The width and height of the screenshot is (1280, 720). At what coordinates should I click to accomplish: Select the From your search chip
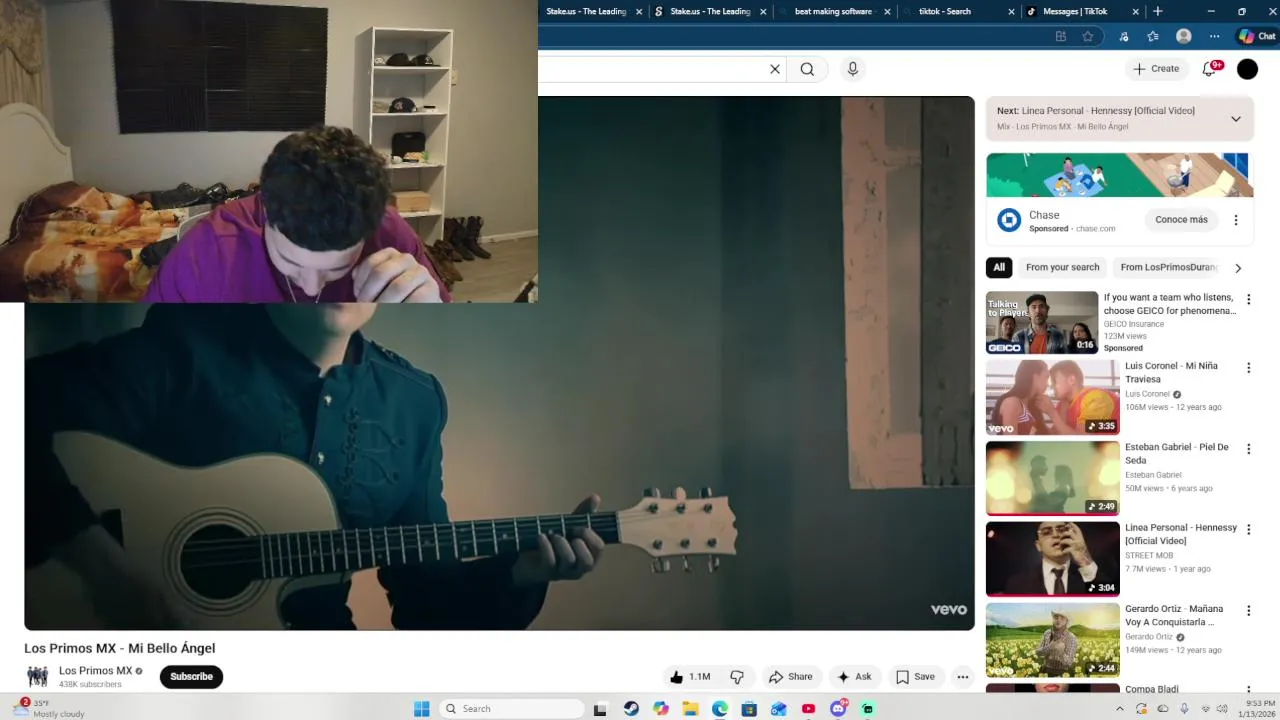(1062, 267)
